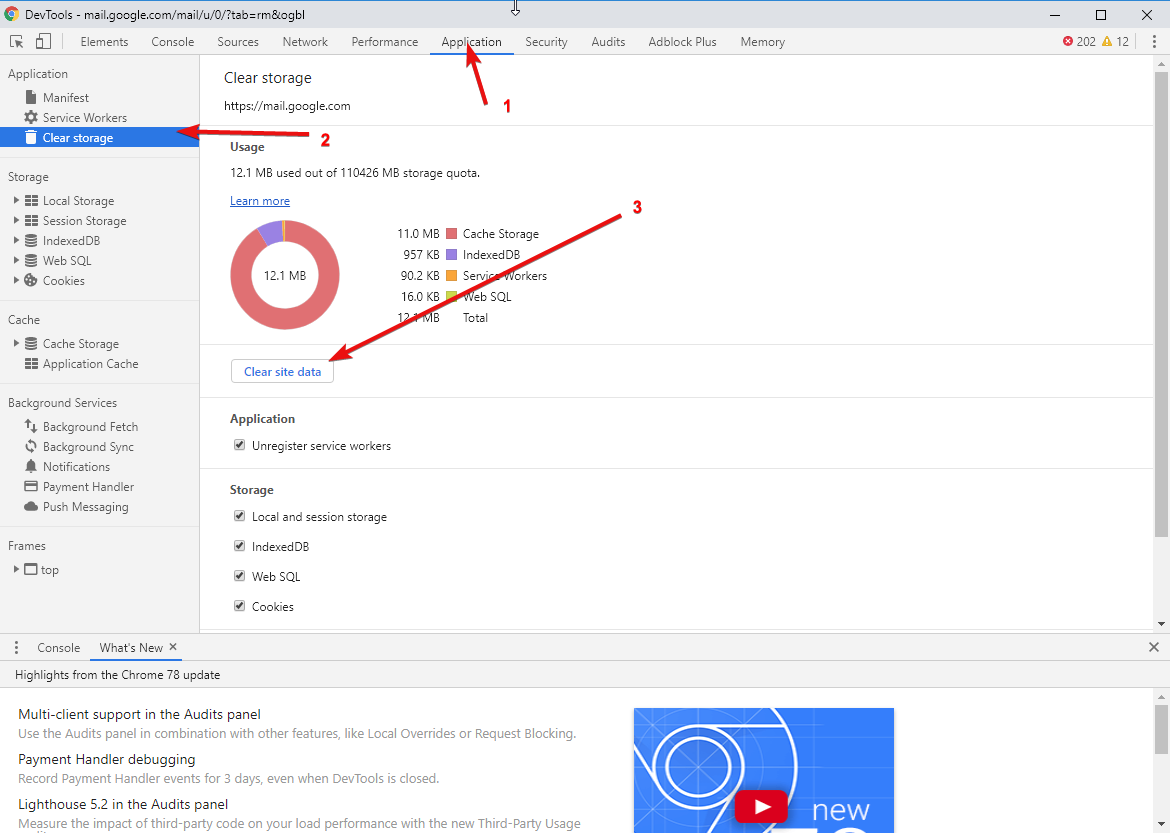
Task: Select the inspect element picker icon
Action: tap(16, 42)
